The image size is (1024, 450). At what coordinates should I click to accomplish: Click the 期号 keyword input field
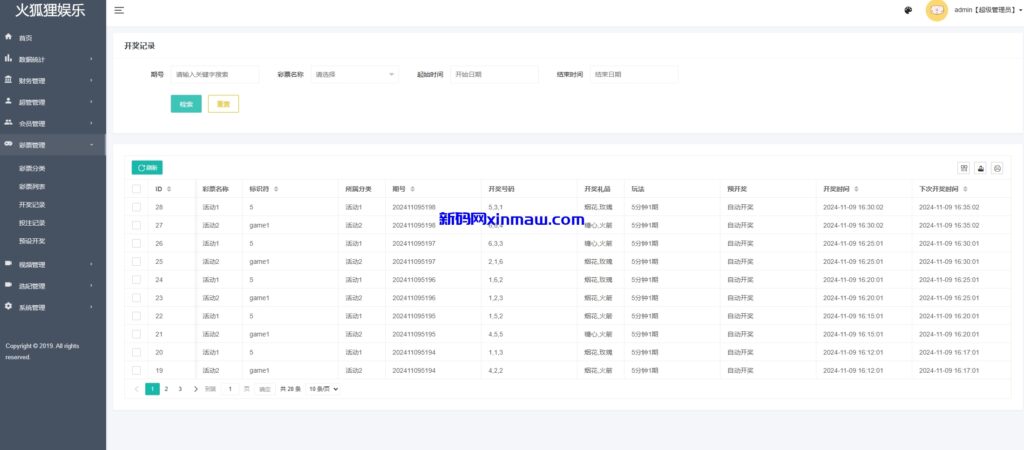(214, 74)
